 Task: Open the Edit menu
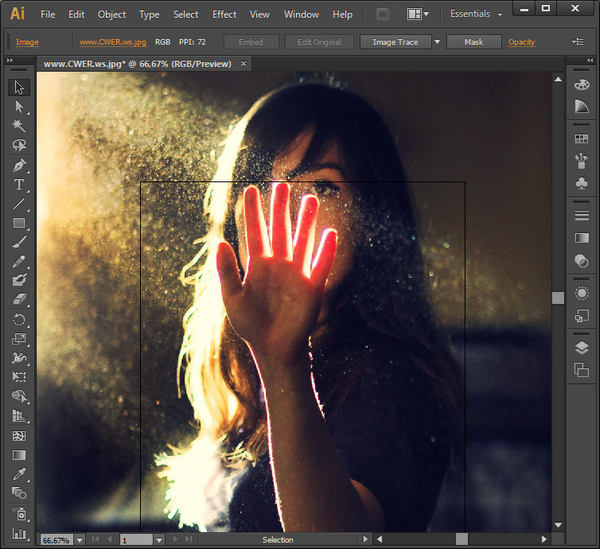click(x=77, y=15)
